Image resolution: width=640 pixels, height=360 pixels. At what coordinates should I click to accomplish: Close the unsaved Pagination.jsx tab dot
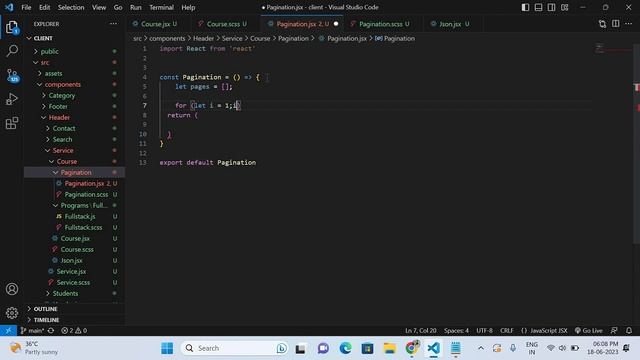(x=336, y=24)
